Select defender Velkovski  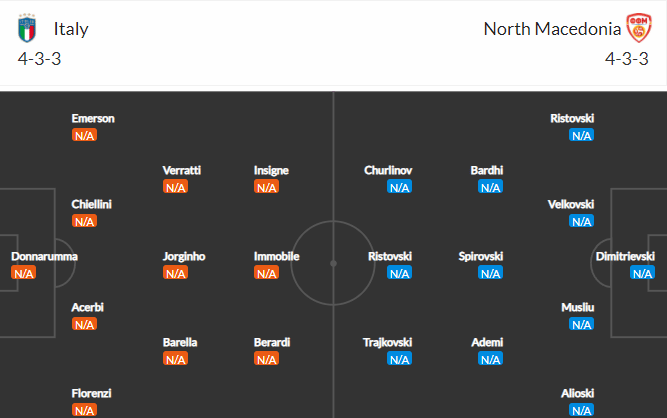[x=571, y=205]
